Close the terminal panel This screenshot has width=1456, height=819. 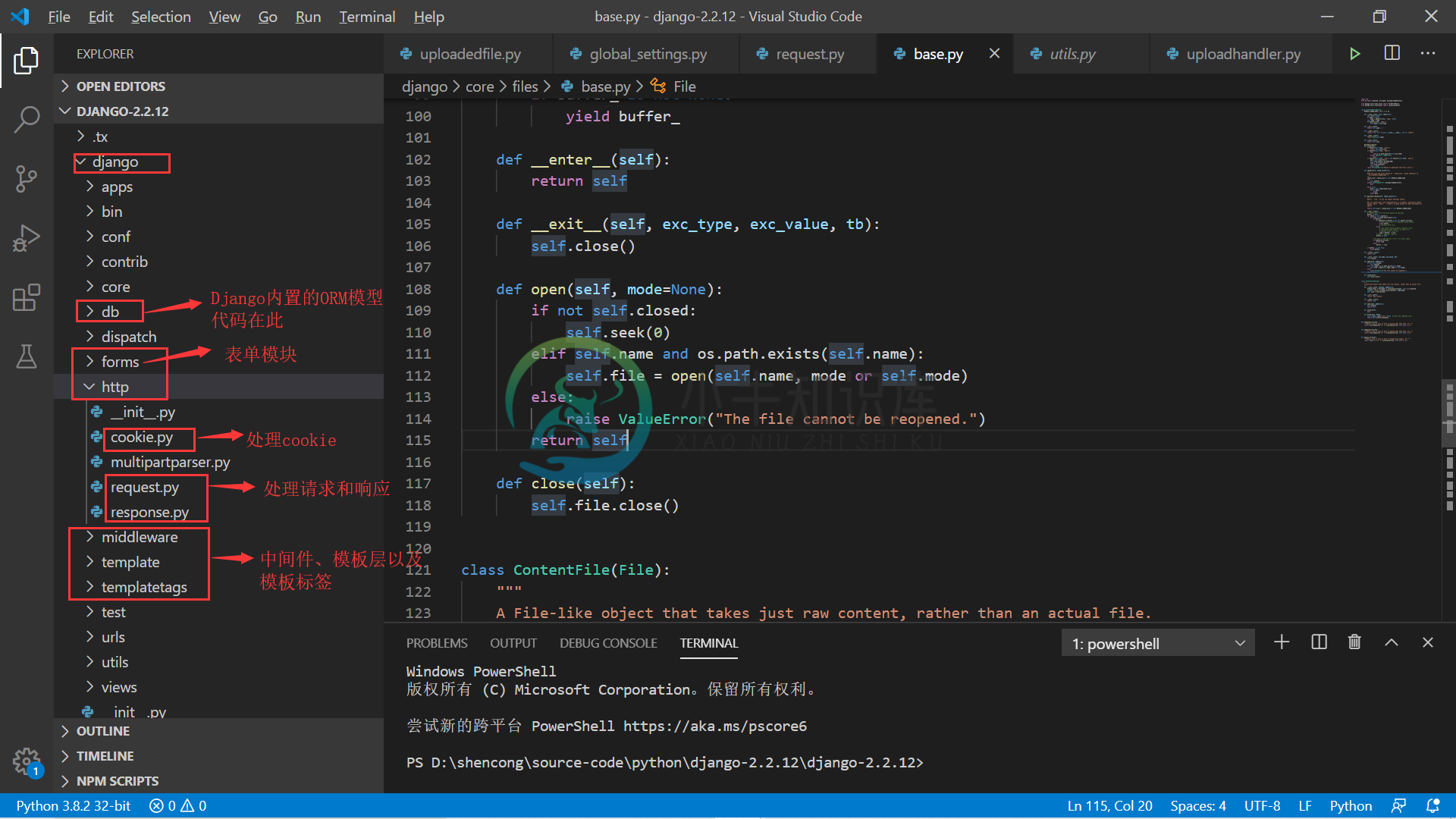1428,642
